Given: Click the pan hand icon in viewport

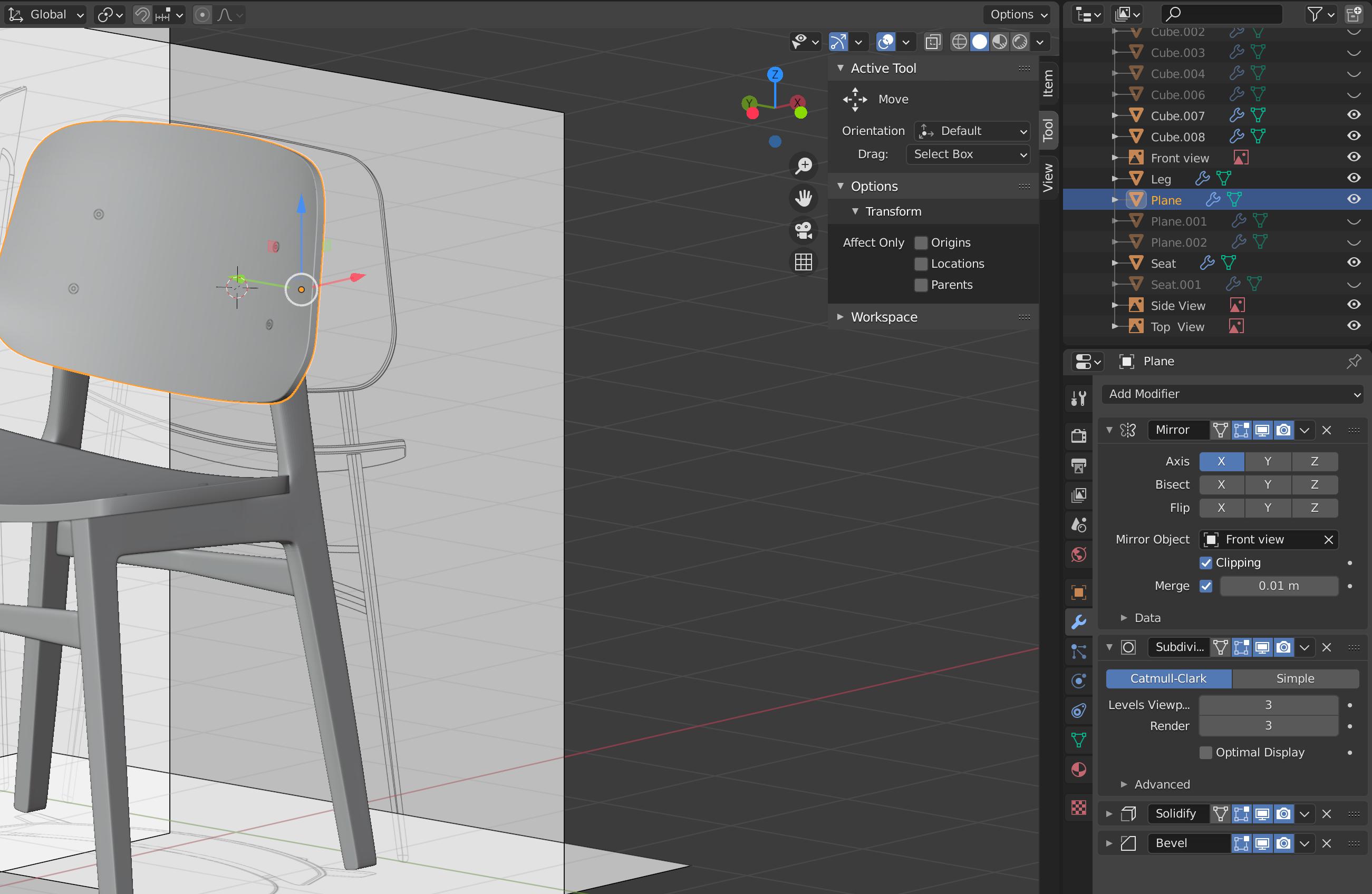Looking at the screenshot, I should point(803,198).
